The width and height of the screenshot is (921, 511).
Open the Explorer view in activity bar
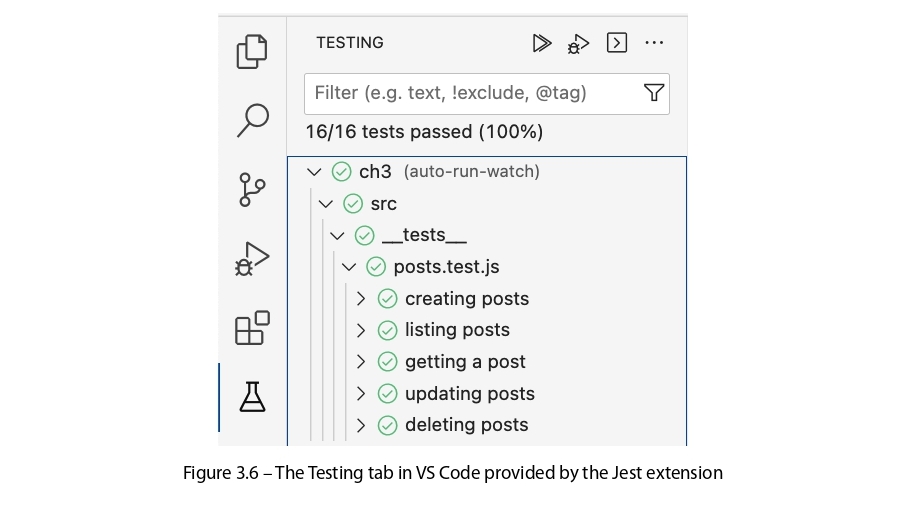click(x=252, y=52)
